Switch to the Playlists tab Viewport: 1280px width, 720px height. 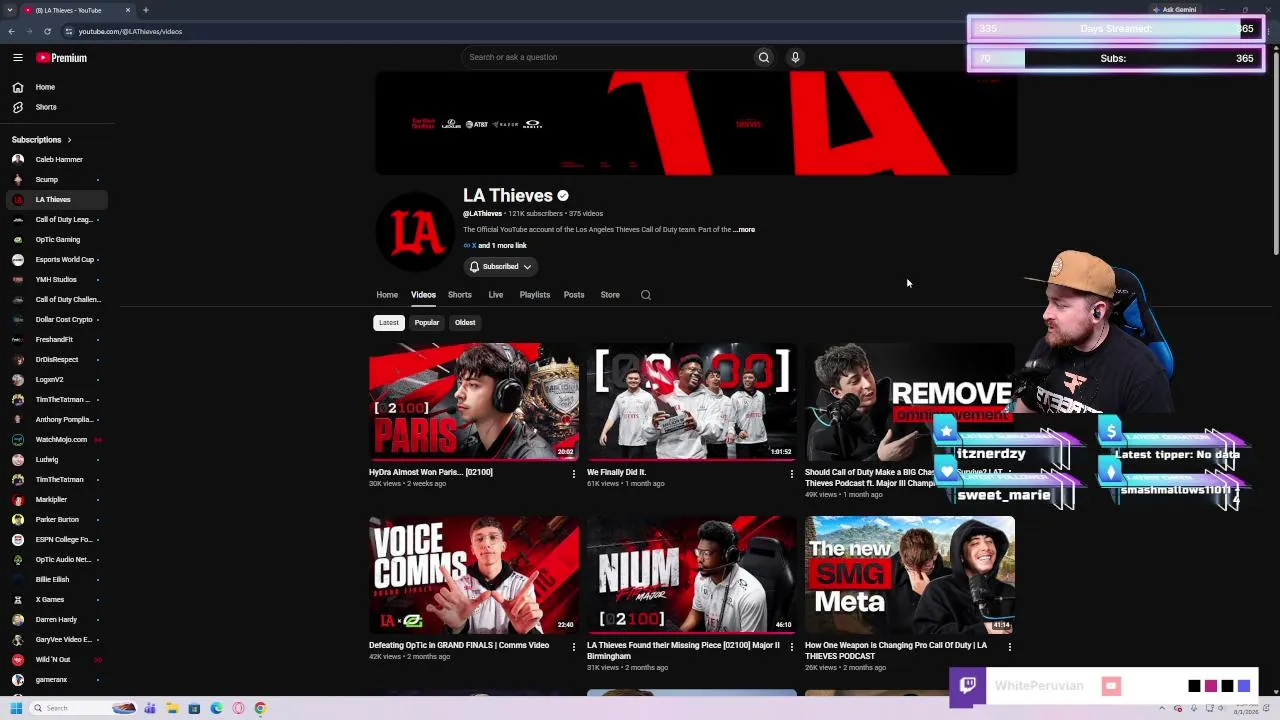(x=535, y=295)
